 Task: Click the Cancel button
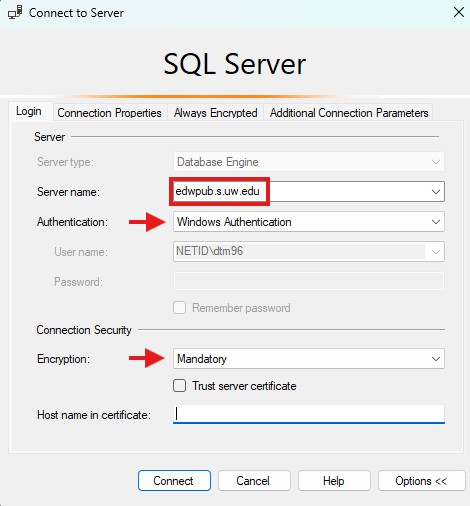pyautogui.click(x=254, y=481)
